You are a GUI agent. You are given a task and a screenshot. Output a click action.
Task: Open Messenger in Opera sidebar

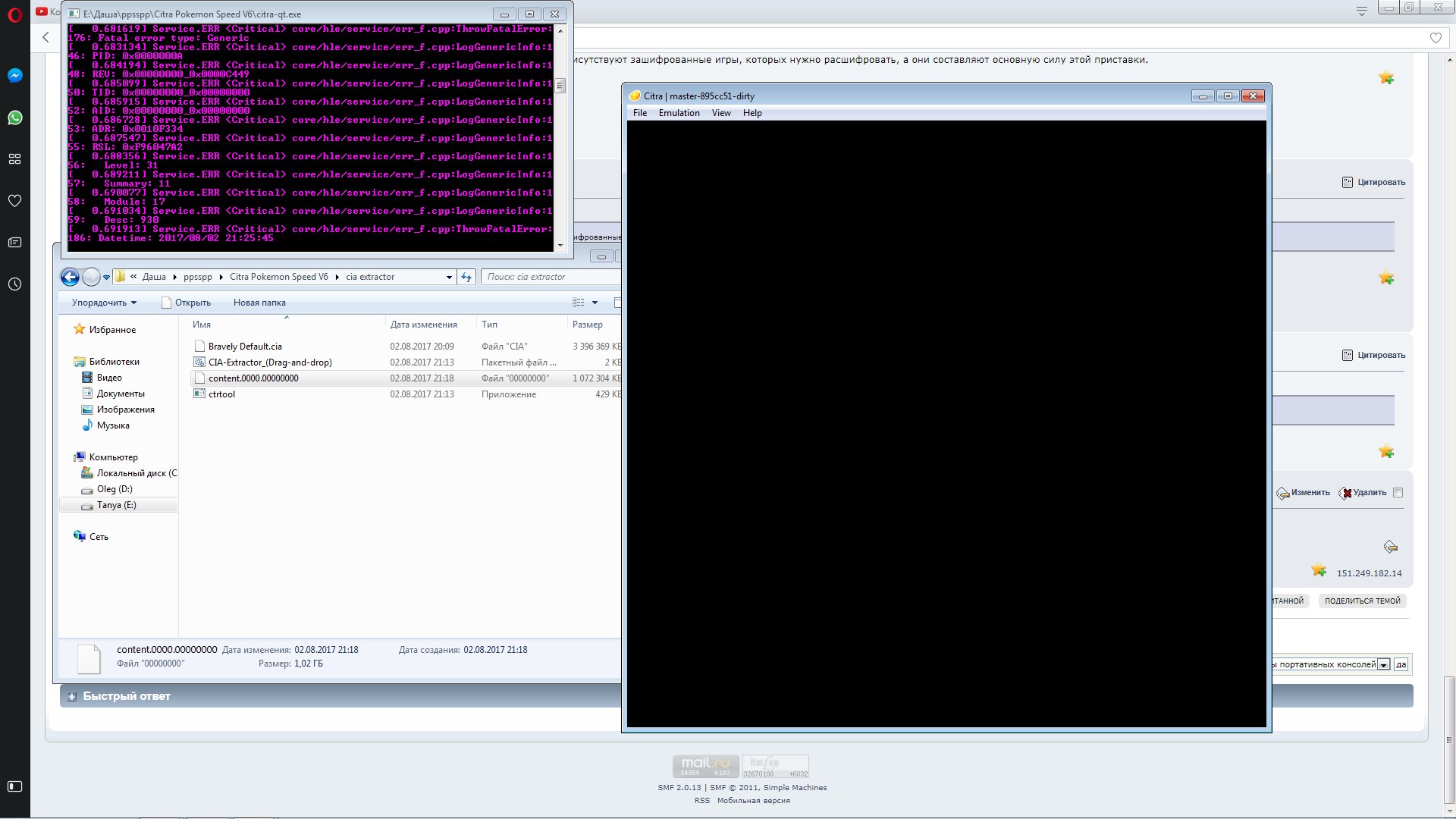point(15,76)
